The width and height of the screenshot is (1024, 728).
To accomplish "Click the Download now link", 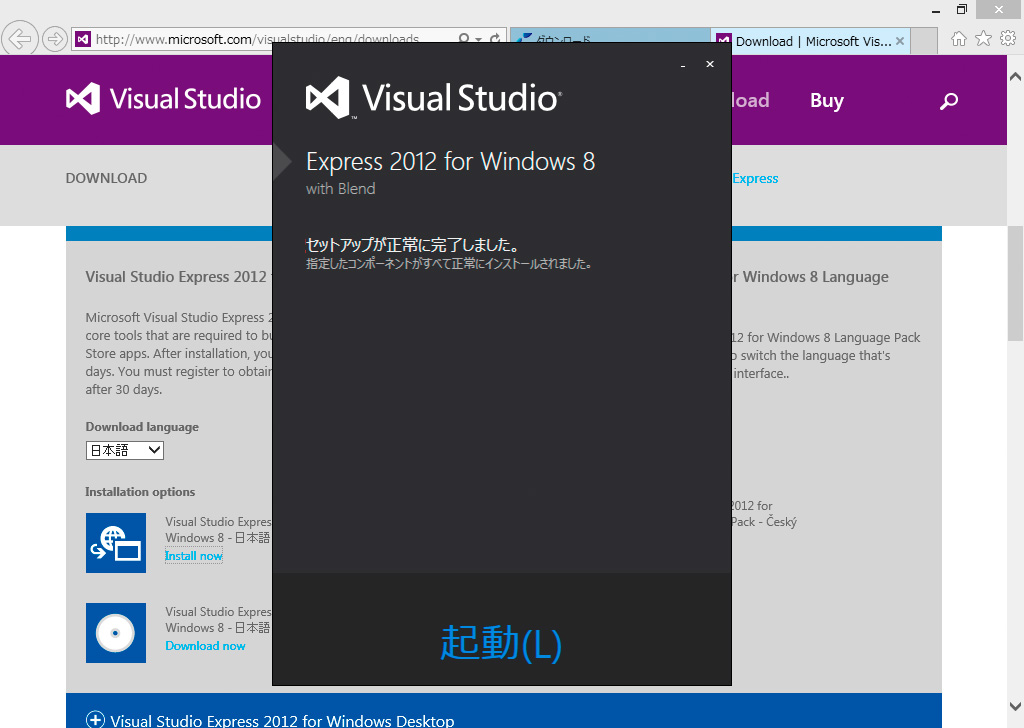I will tap(205, 646).
